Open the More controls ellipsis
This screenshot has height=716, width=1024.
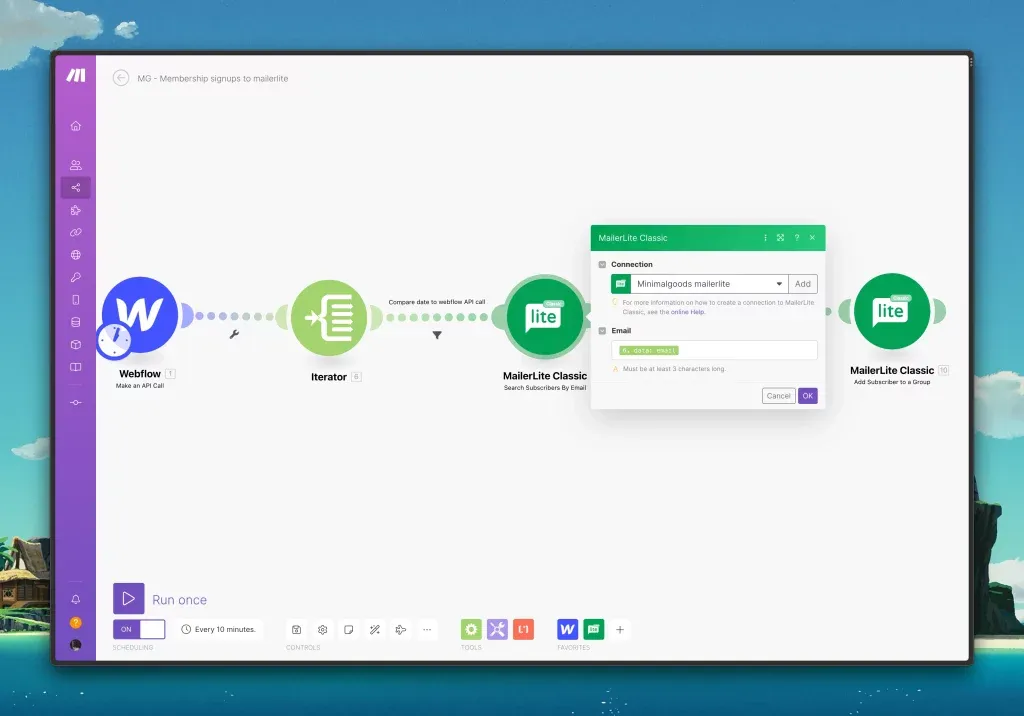click(427, 630)
